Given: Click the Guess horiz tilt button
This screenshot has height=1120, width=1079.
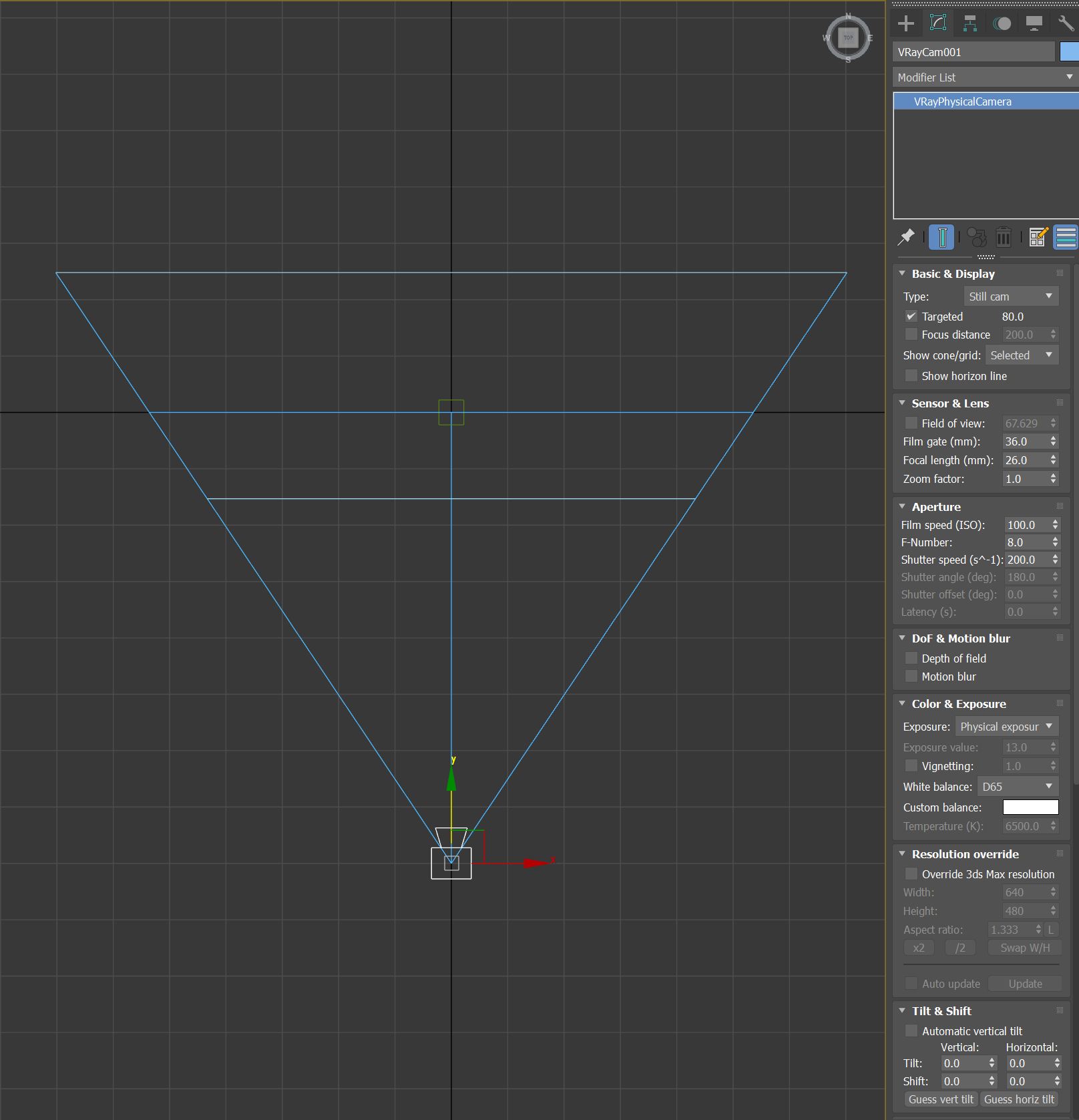Looking at the screenshot, I should tap(1020, 1099).
